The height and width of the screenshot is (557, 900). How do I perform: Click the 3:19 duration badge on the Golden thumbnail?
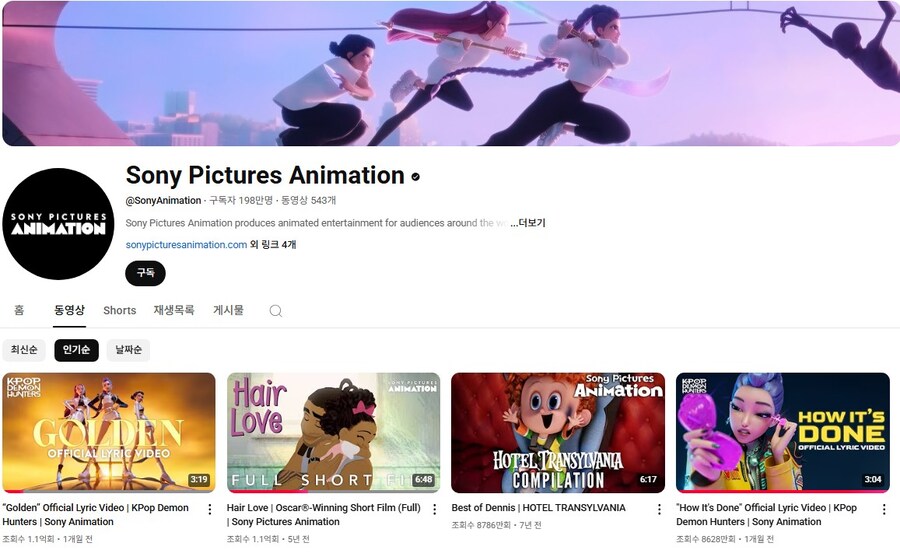pos(199,479)
